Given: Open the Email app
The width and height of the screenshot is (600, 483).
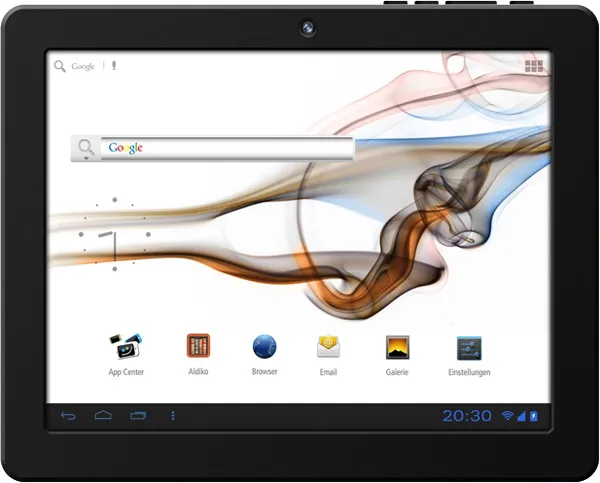Looking at the screenshot, I should click(328, 347).
